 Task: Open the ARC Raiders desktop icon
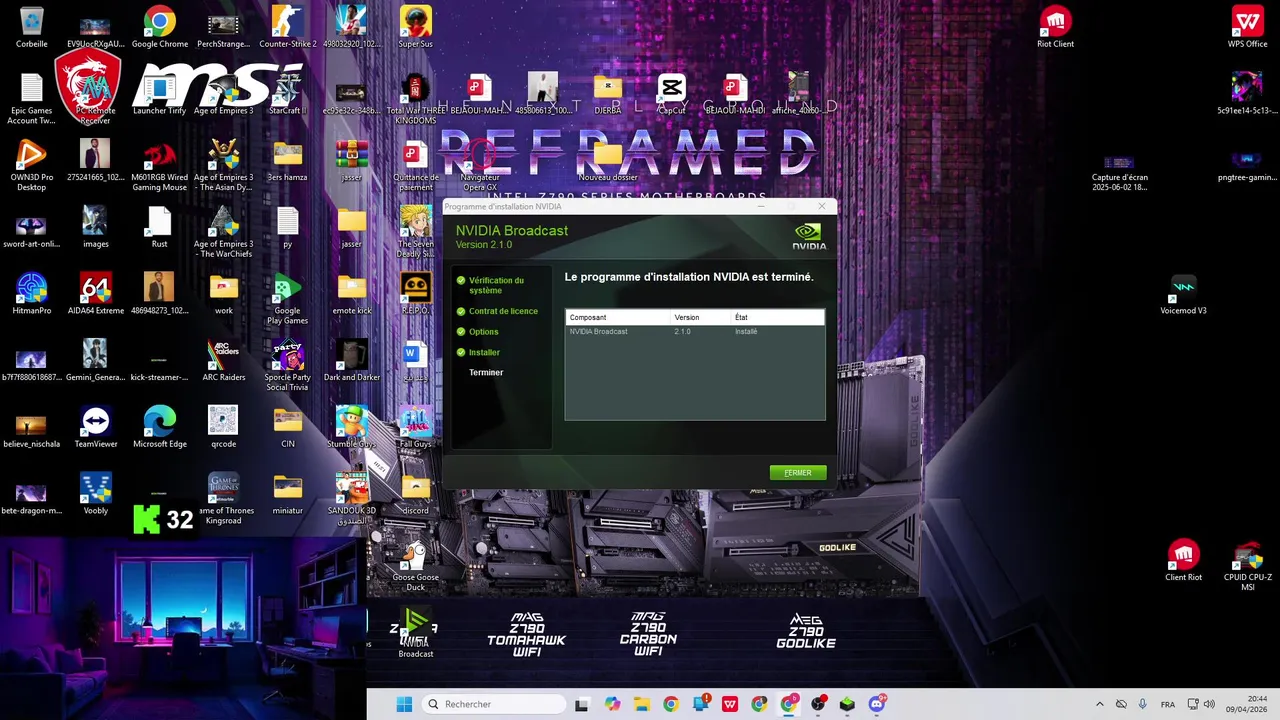(x=224, y=361)
